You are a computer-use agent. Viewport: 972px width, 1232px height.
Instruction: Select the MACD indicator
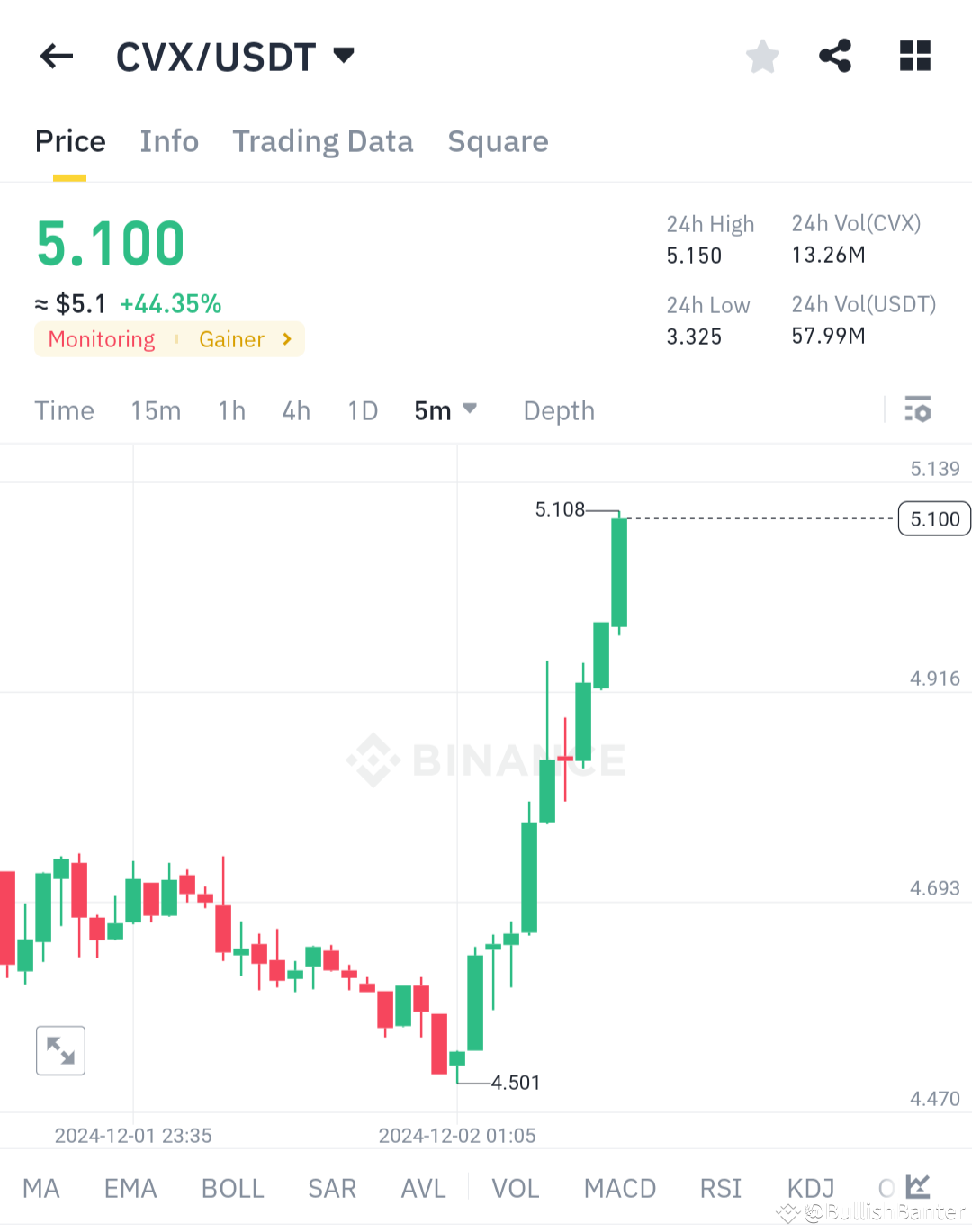(619, 1188)
